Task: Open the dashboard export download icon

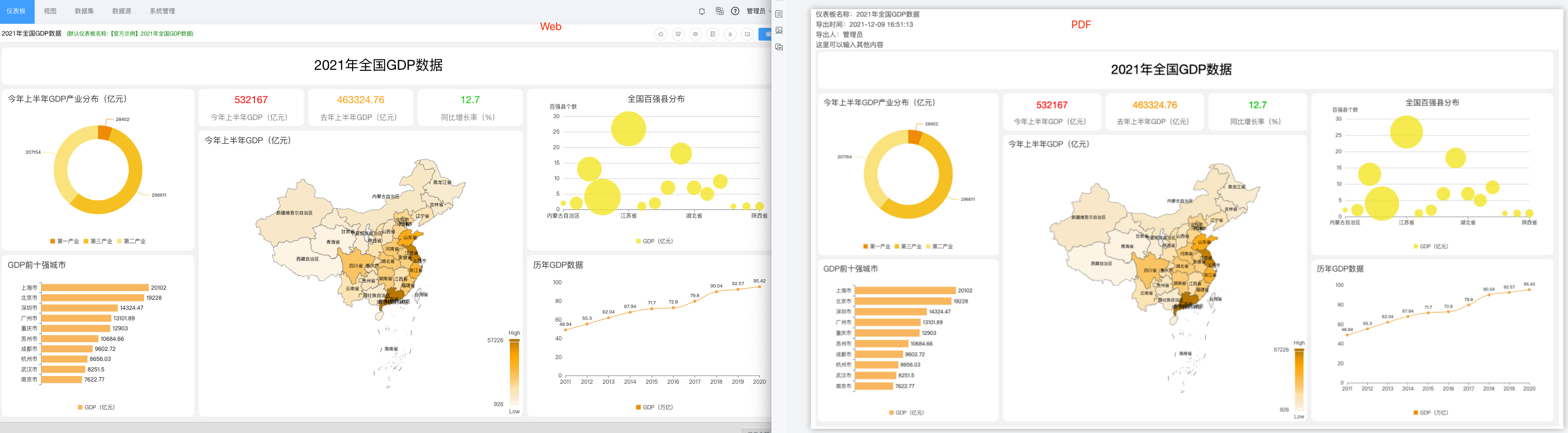Action: pos(731,34)
